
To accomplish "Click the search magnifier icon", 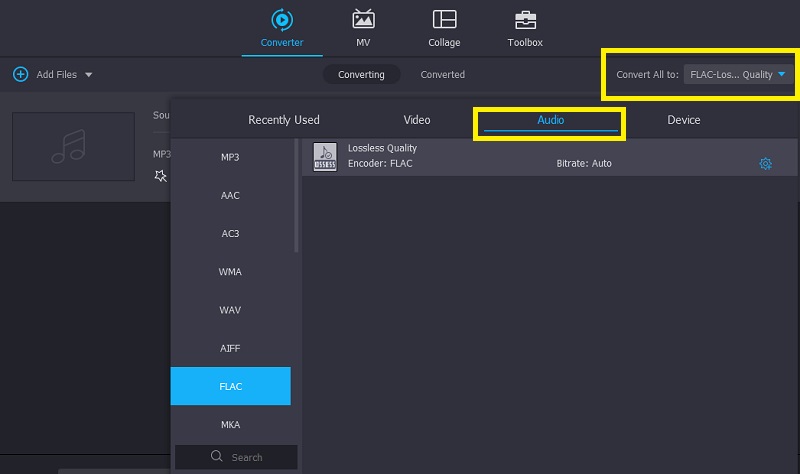I will coord(216,457).
